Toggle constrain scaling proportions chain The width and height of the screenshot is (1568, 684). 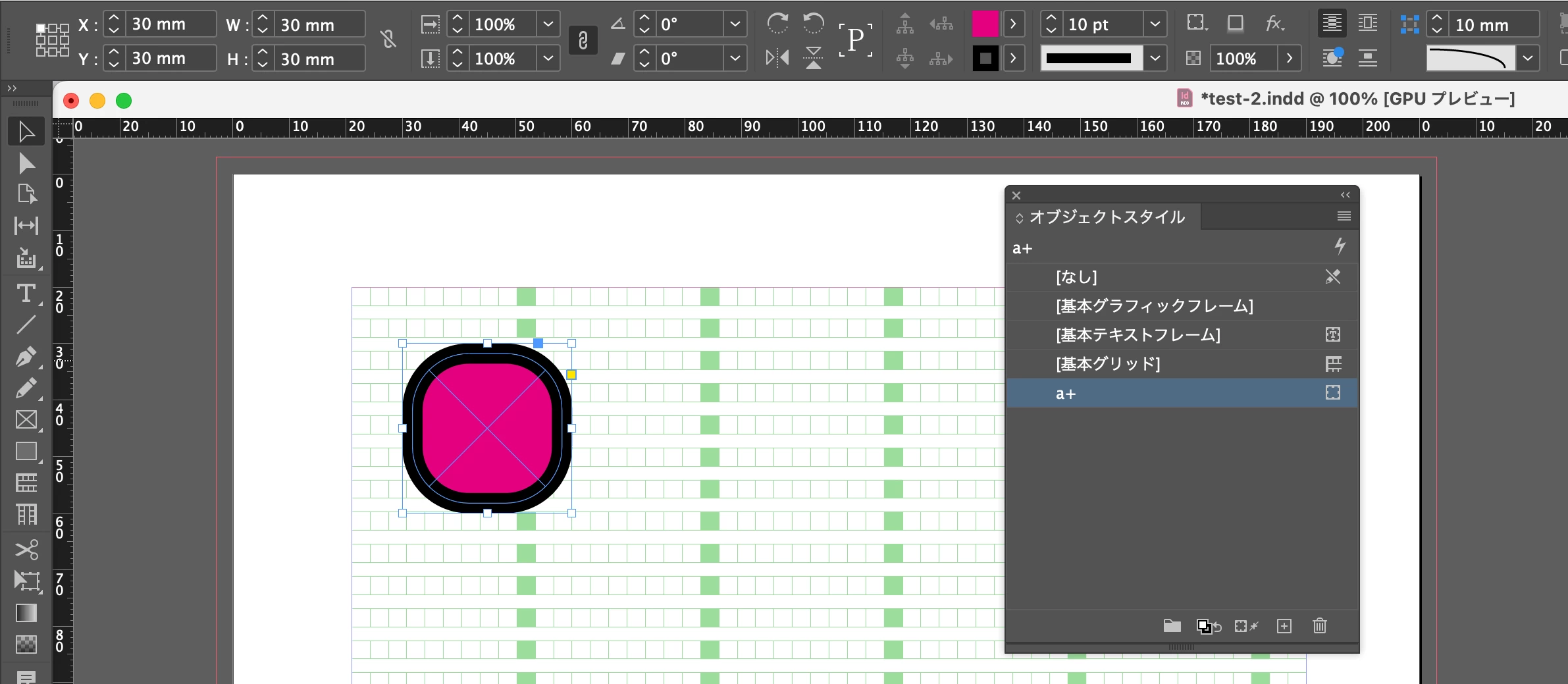pos(583,40)
